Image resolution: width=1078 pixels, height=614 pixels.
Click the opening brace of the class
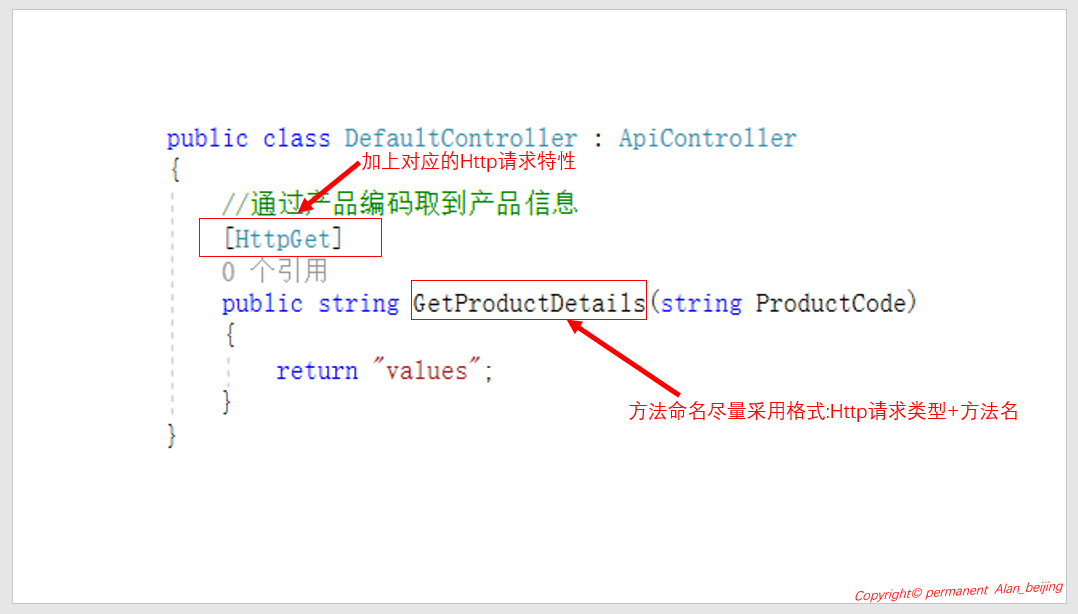(x=175, y=169)
